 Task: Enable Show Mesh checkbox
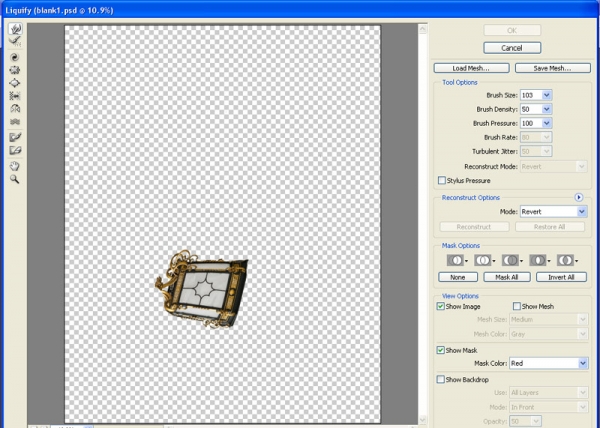517,306
